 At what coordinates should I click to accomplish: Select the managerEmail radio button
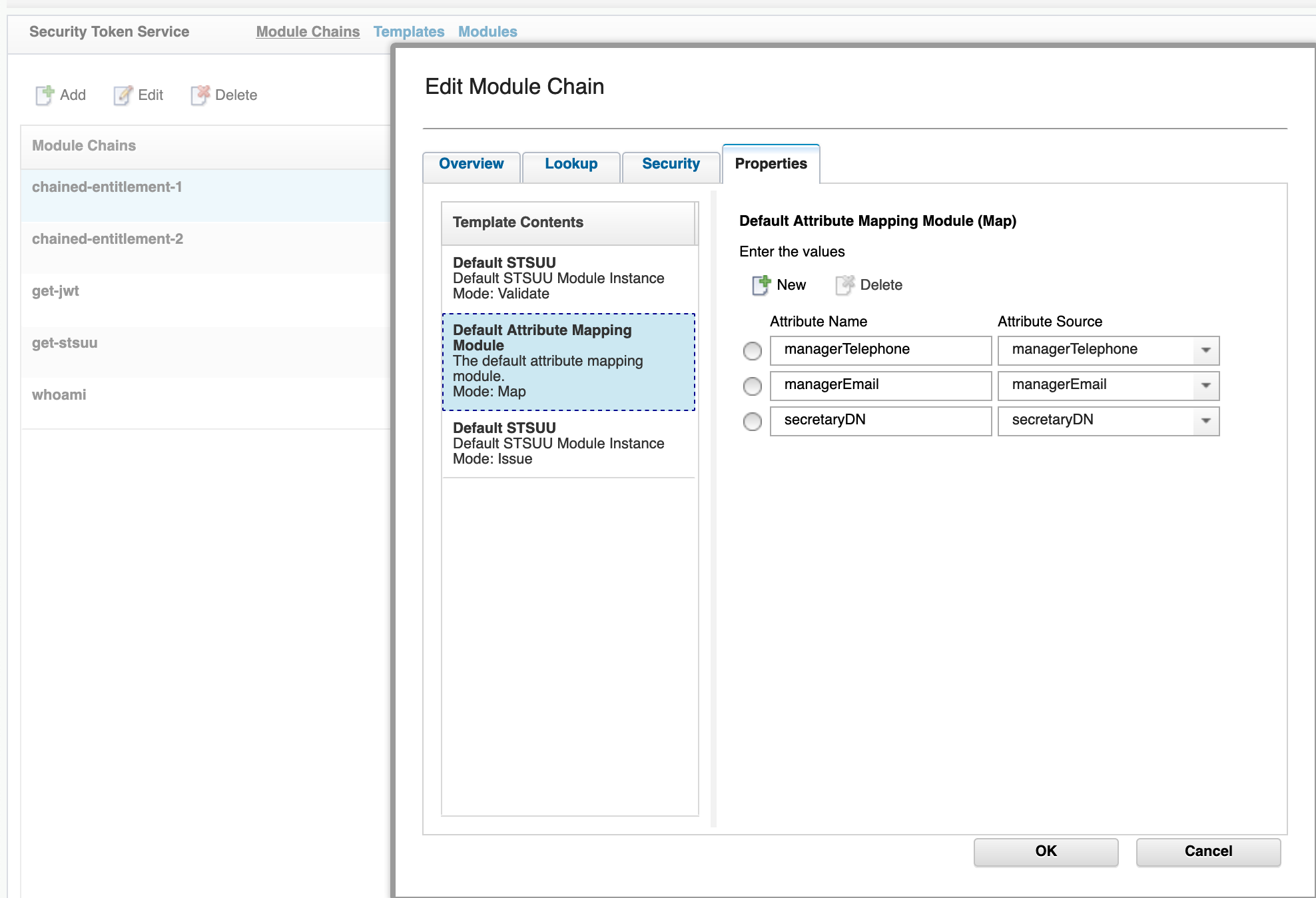753,386
